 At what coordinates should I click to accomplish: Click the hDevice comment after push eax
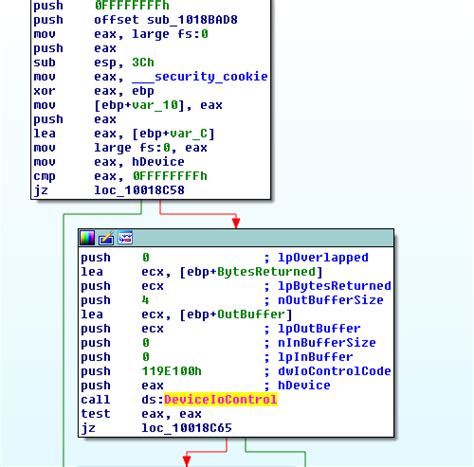pyautogui.click(x=304, y=385)
